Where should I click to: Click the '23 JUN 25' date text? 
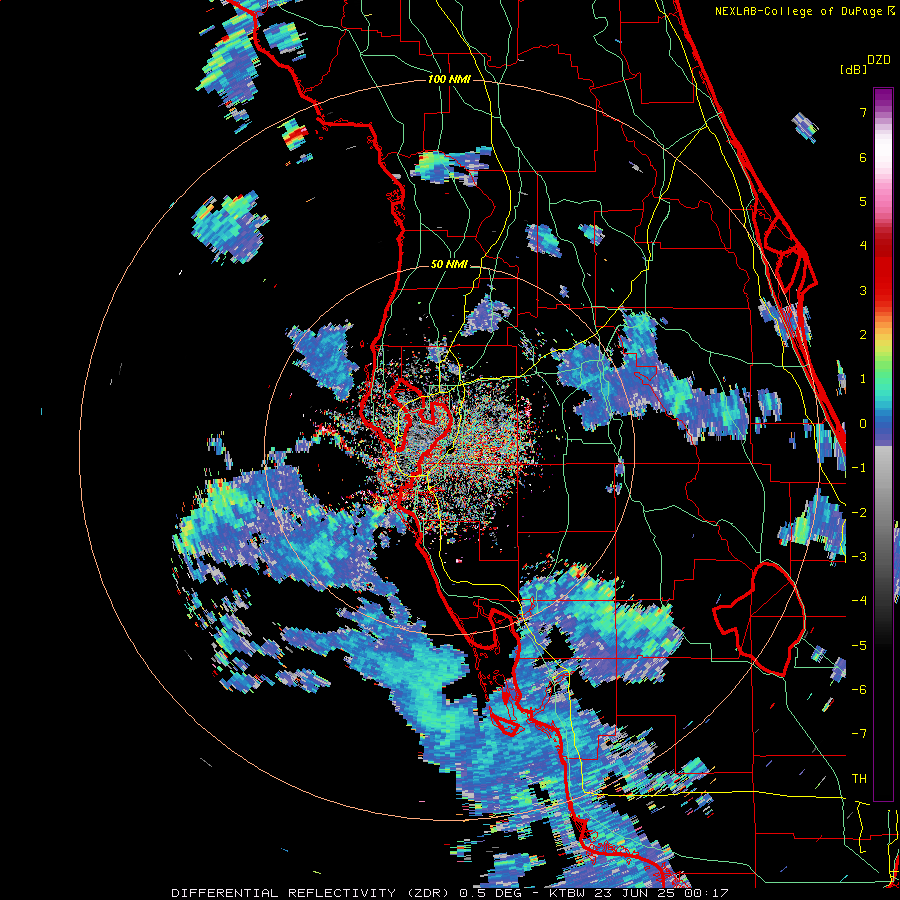click(635, 893)
